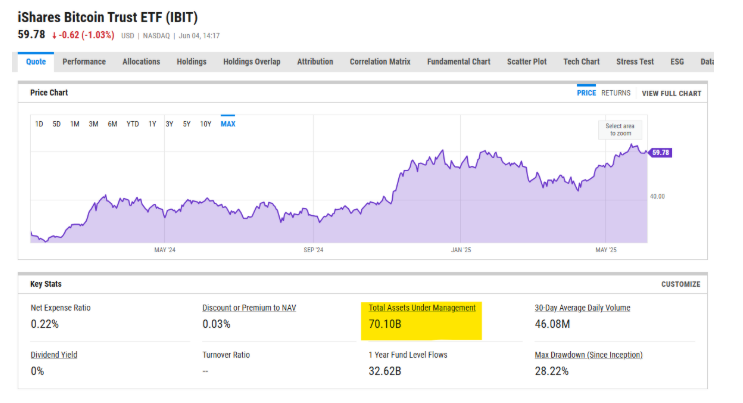The image size is (743, 403).
Task: Click the CUSTOMIZE key stats button
Action: point(680,284)
